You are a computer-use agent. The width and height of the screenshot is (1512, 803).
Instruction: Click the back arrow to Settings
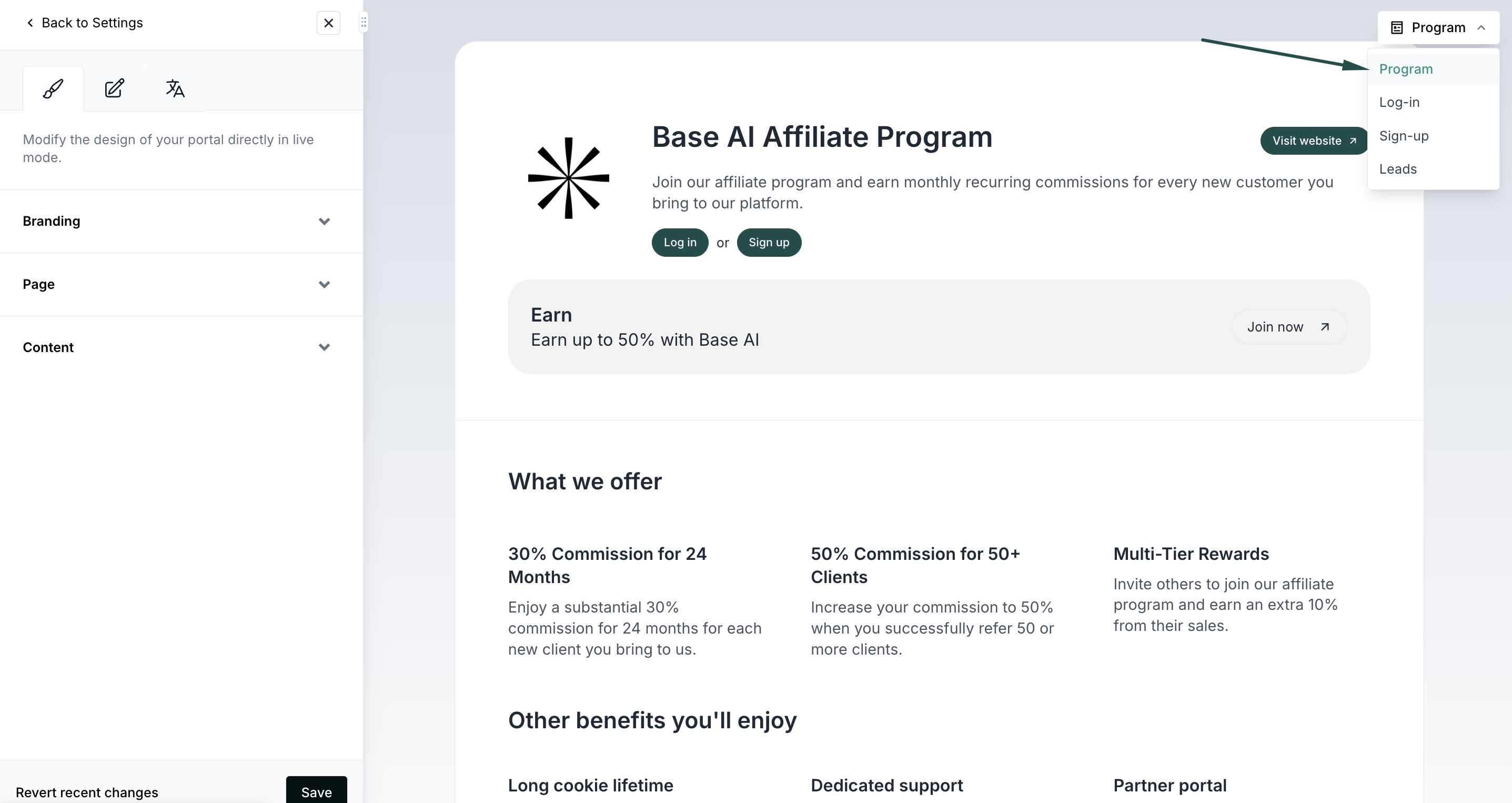pos(30,23)
